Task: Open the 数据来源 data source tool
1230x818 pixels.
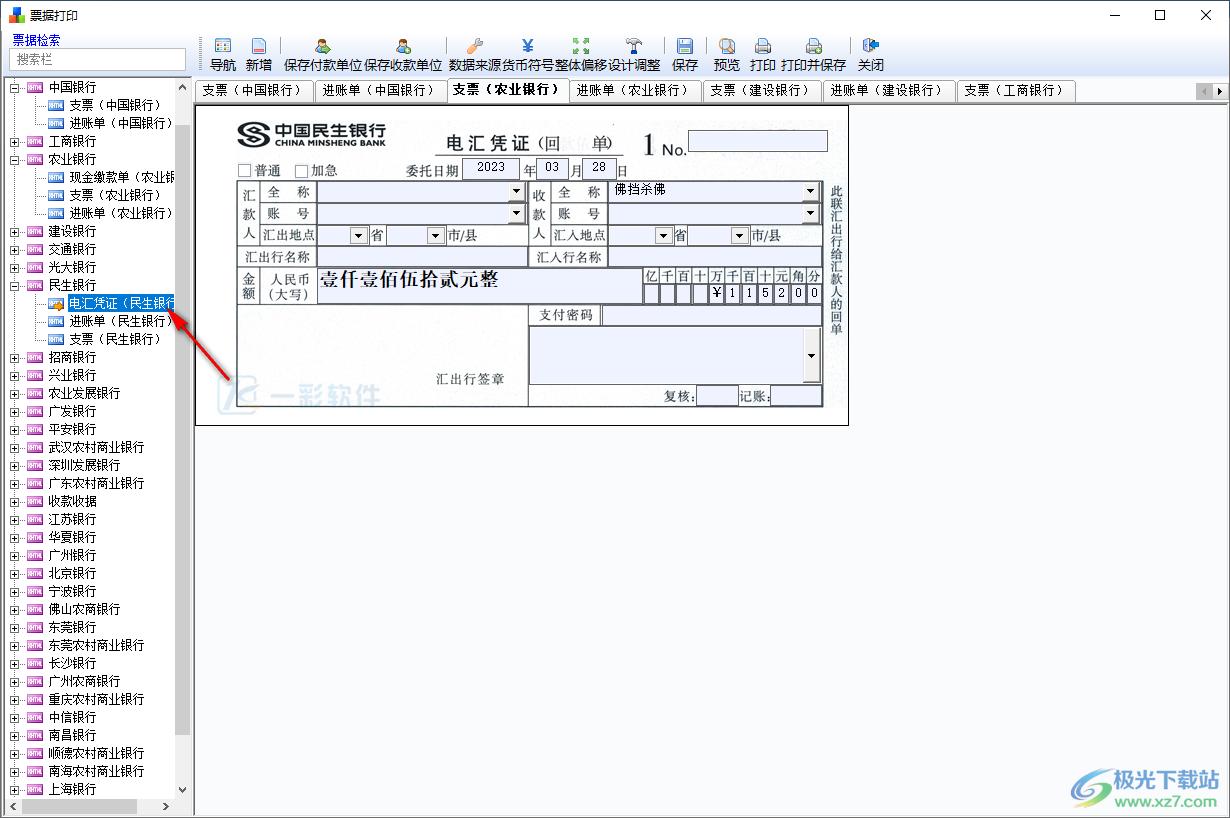Action: pos(475,46)
